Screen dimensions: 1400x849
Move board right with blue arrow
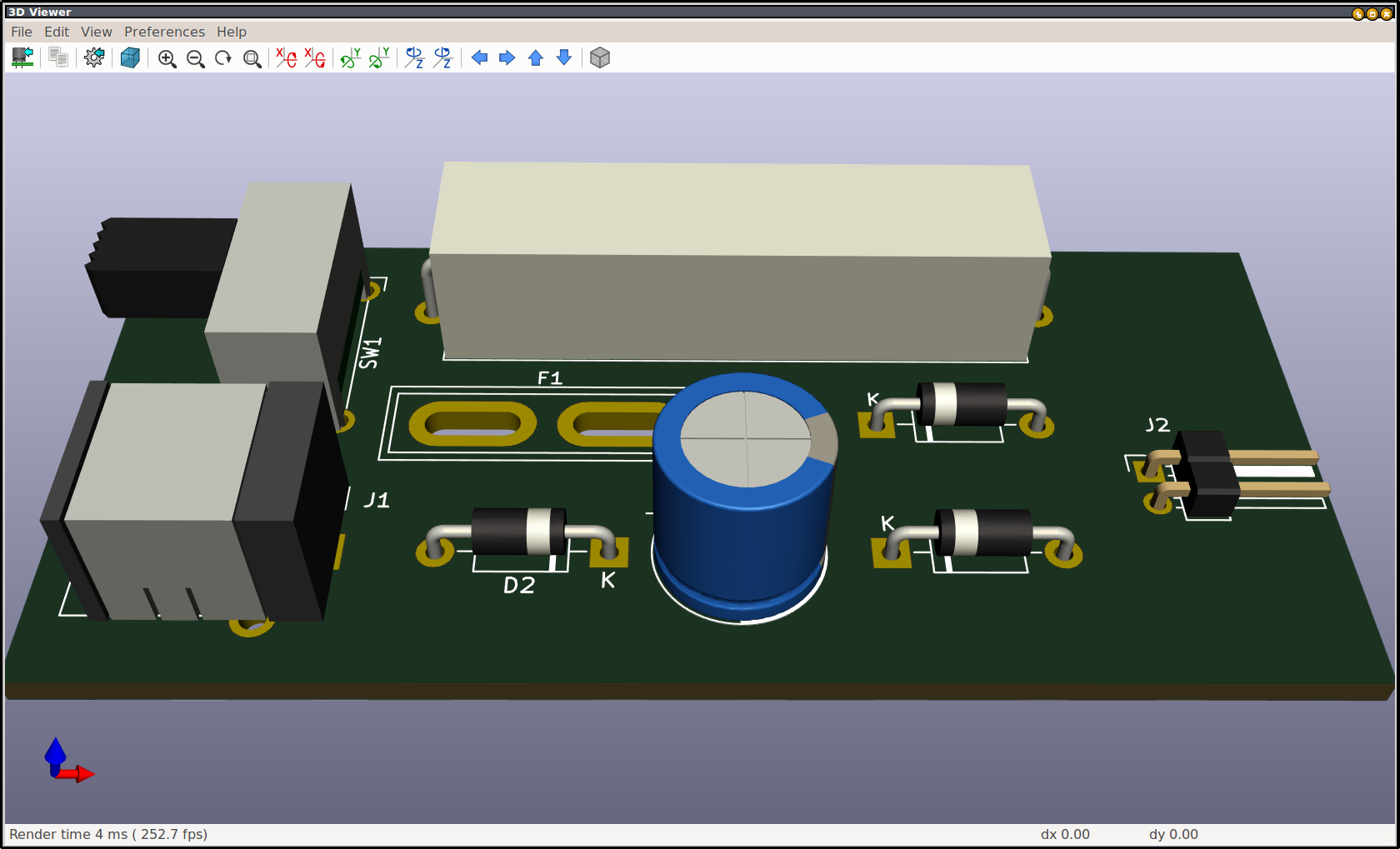(x=507, y=57)
